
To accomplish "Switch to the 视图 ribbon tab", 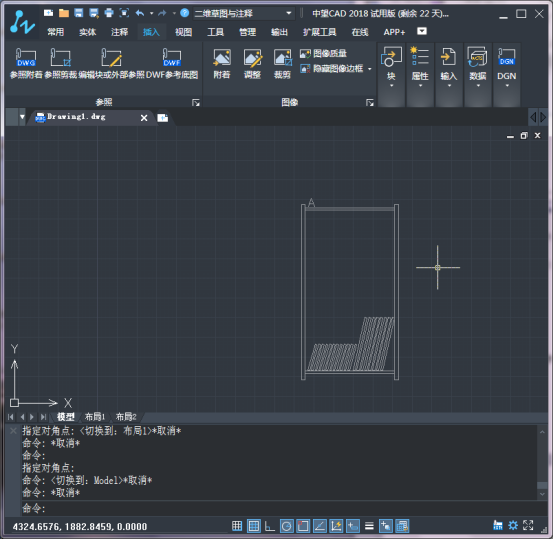I will pos(183,32).
